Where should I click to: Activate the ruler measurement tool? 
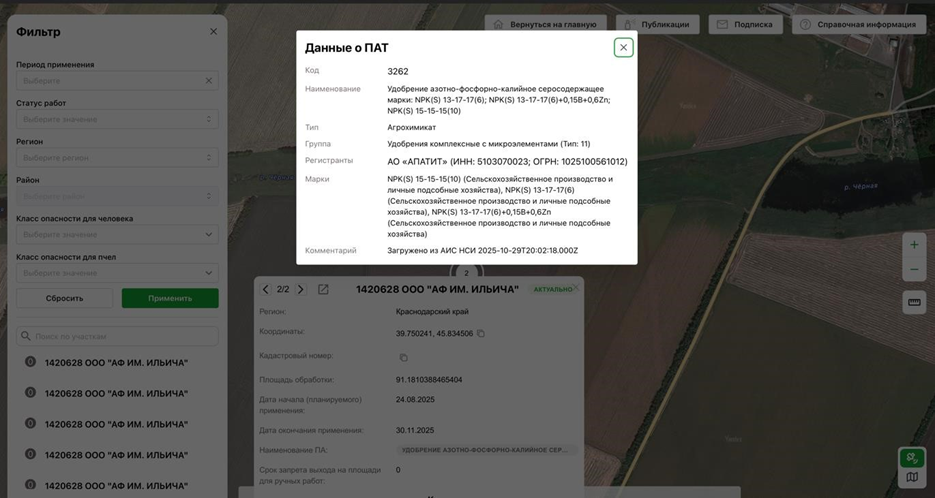pos(913,302)
